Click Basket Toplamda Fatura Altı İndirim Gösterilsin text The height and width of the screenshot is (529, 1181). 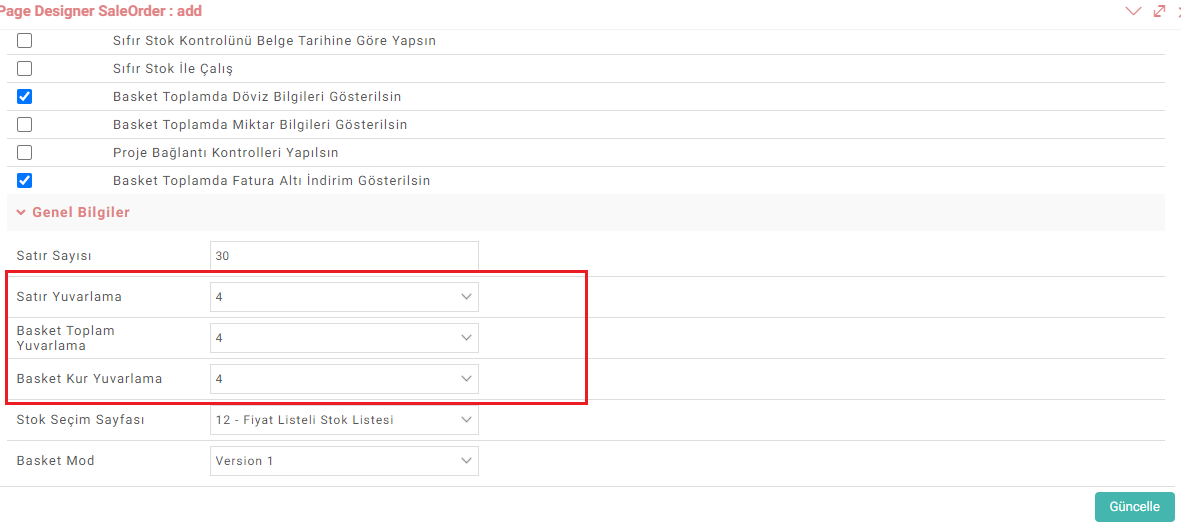point(272,181)
